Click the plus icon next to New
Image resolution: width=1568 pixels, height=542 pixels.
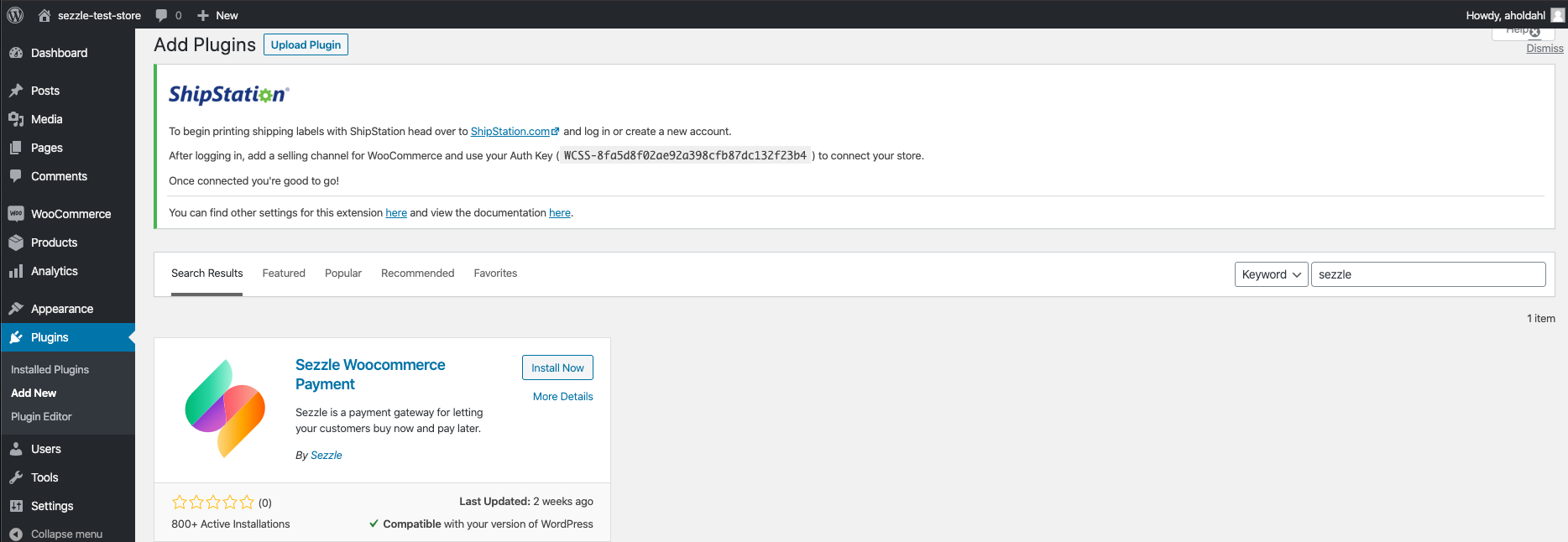click(203, 15)
